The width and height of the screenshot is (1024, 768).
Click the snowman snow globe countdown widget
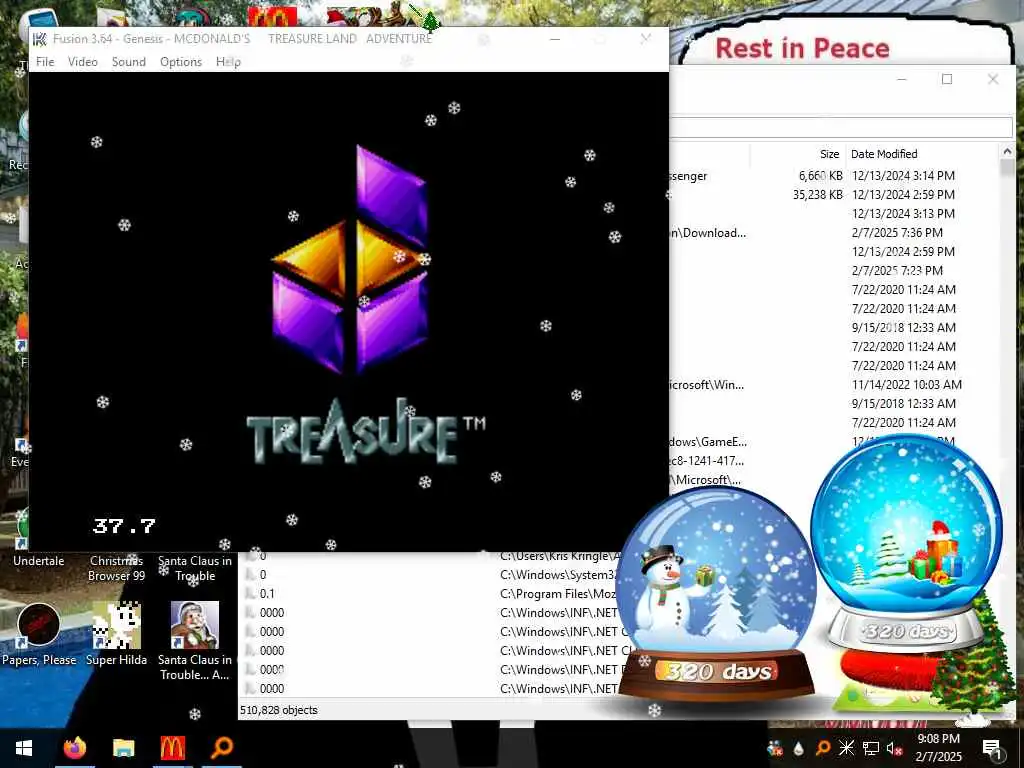[716, 594]
